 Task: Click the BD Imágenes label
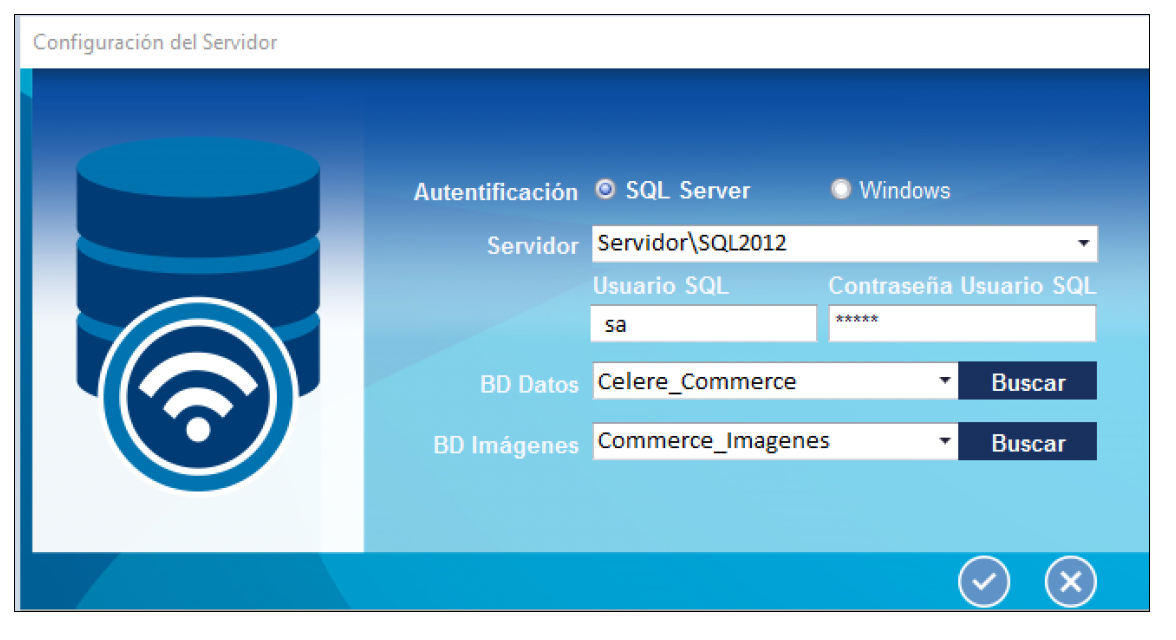(506, 445)
